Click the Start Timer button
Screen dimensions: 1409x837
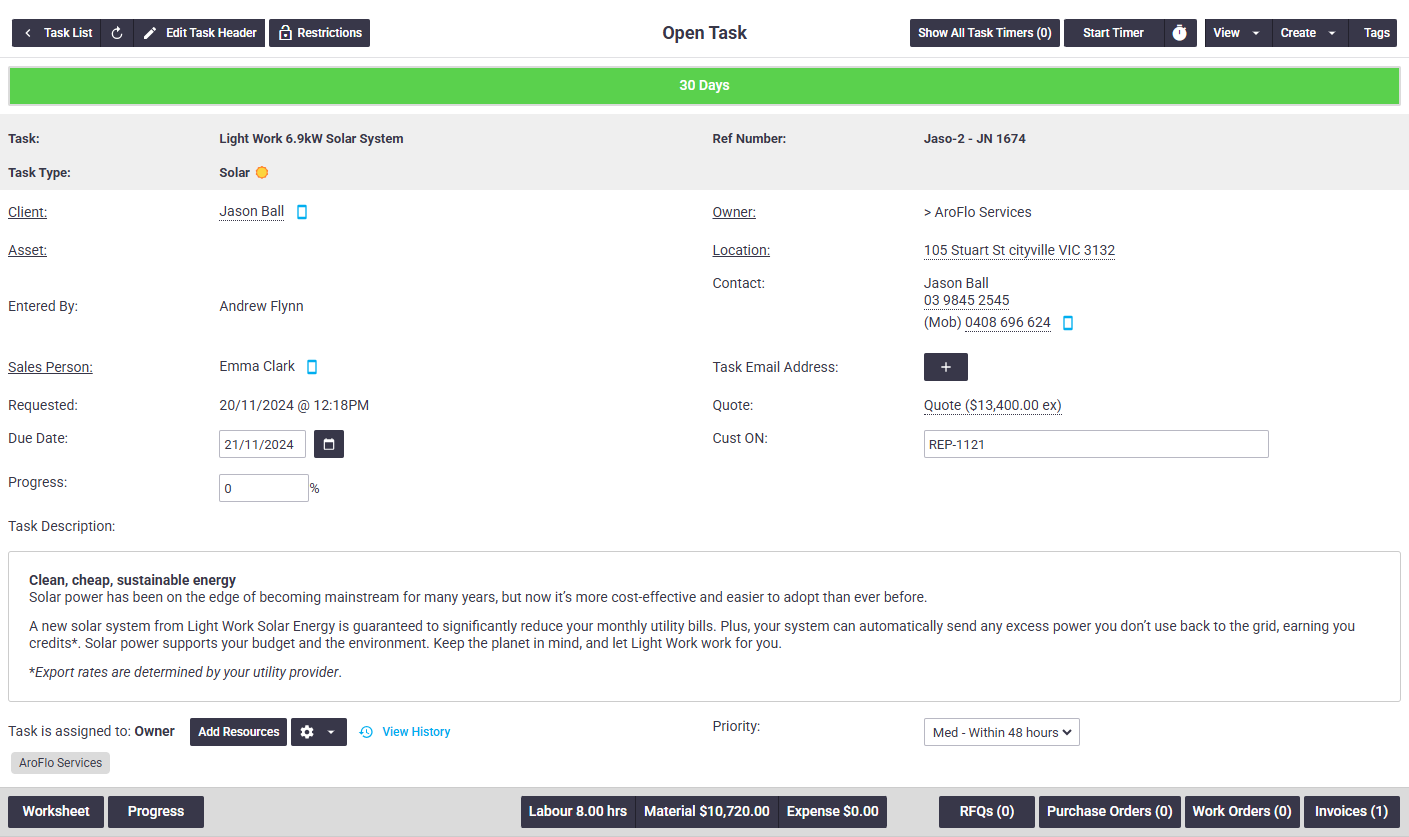(x=1114, y=33)
